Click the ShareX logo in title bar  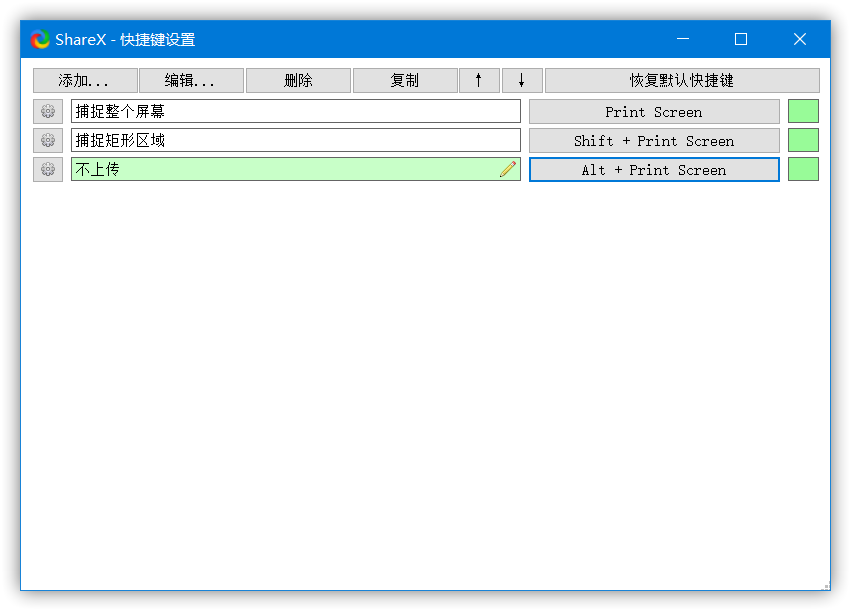40,39
